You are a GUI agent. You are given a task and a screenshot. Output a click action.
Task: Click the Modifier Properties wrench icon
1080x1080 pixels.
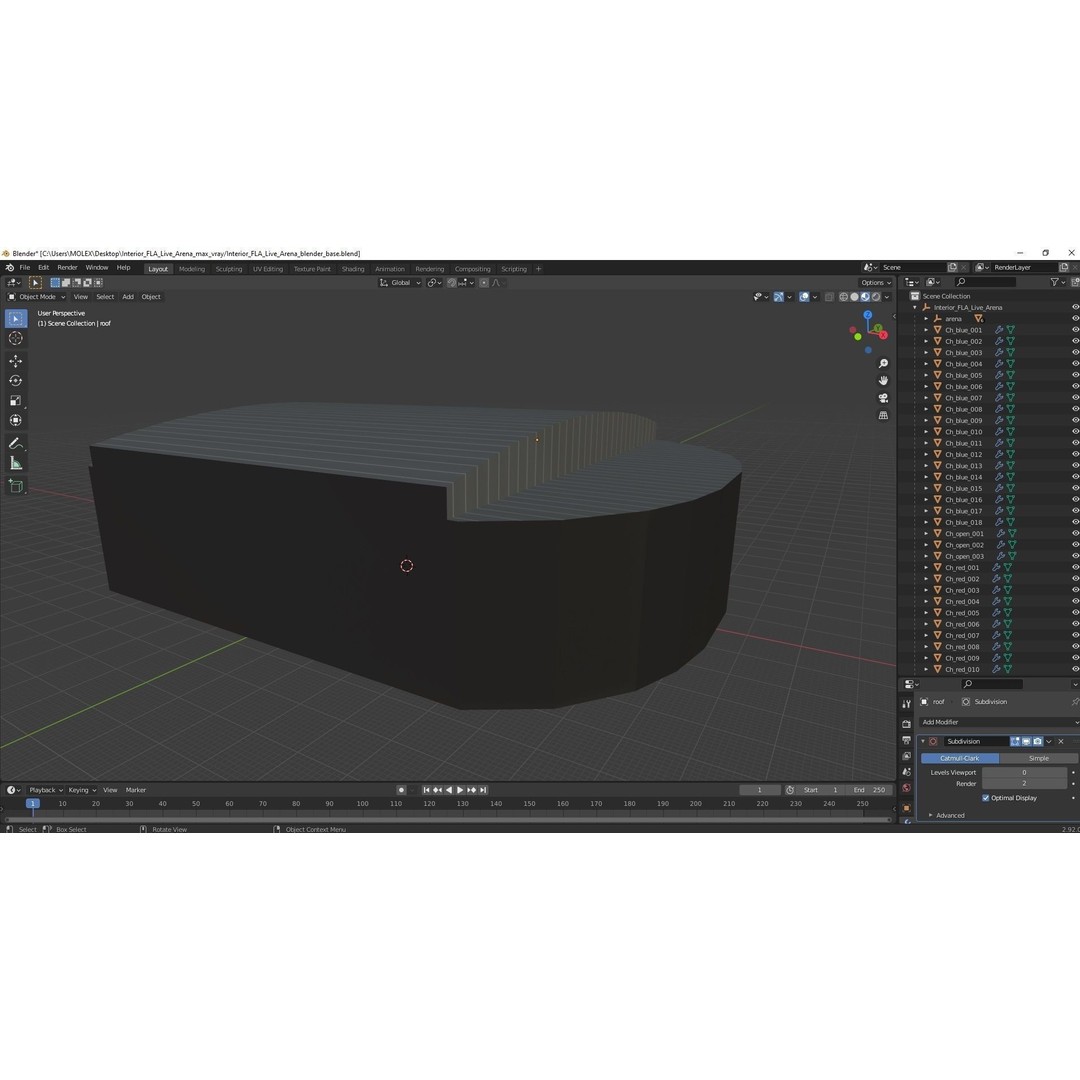(907, 822)
